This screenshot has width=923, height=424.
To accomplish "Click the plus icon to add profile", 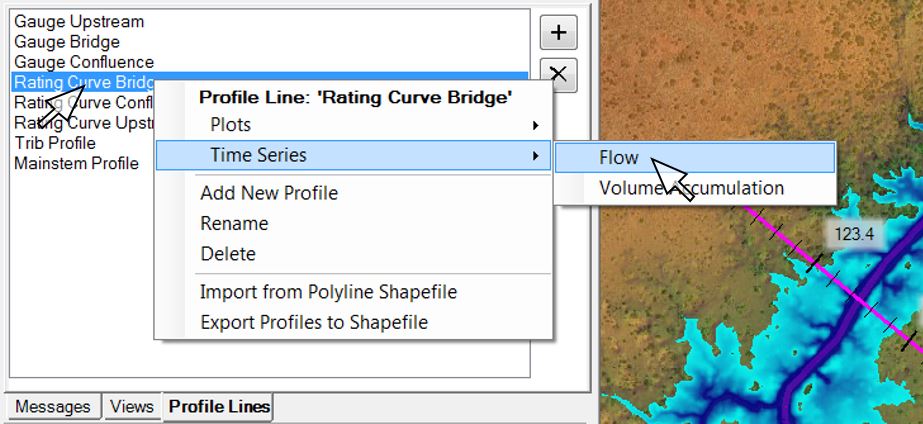I will pos(558,32).
